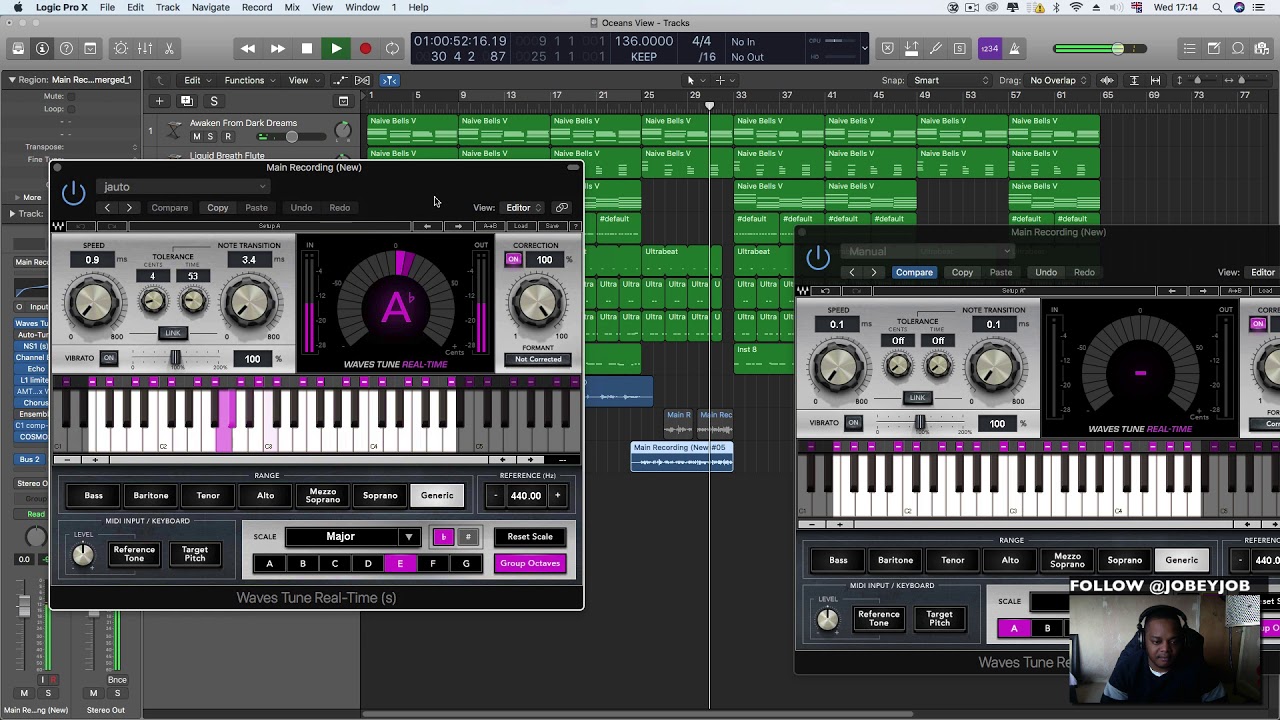Open the jauto preset dropdown

pos(185,187)
